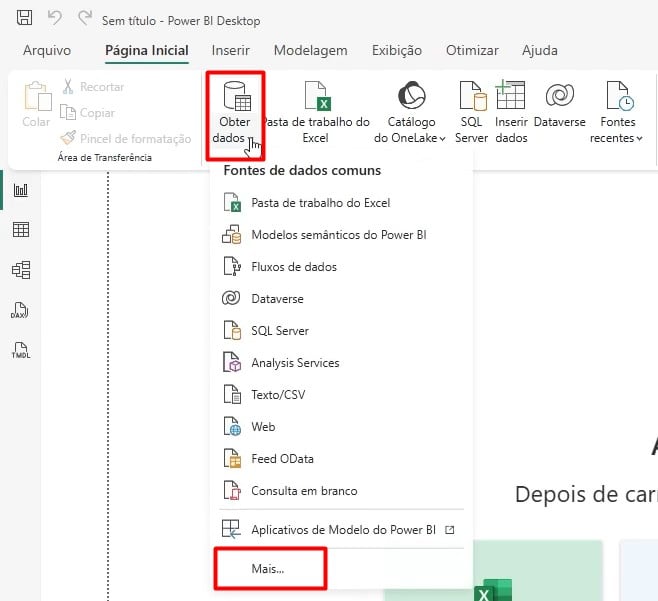This screenshot has height=601, width=658.
Task: Select Consulta em branco item
Action: 341,491
